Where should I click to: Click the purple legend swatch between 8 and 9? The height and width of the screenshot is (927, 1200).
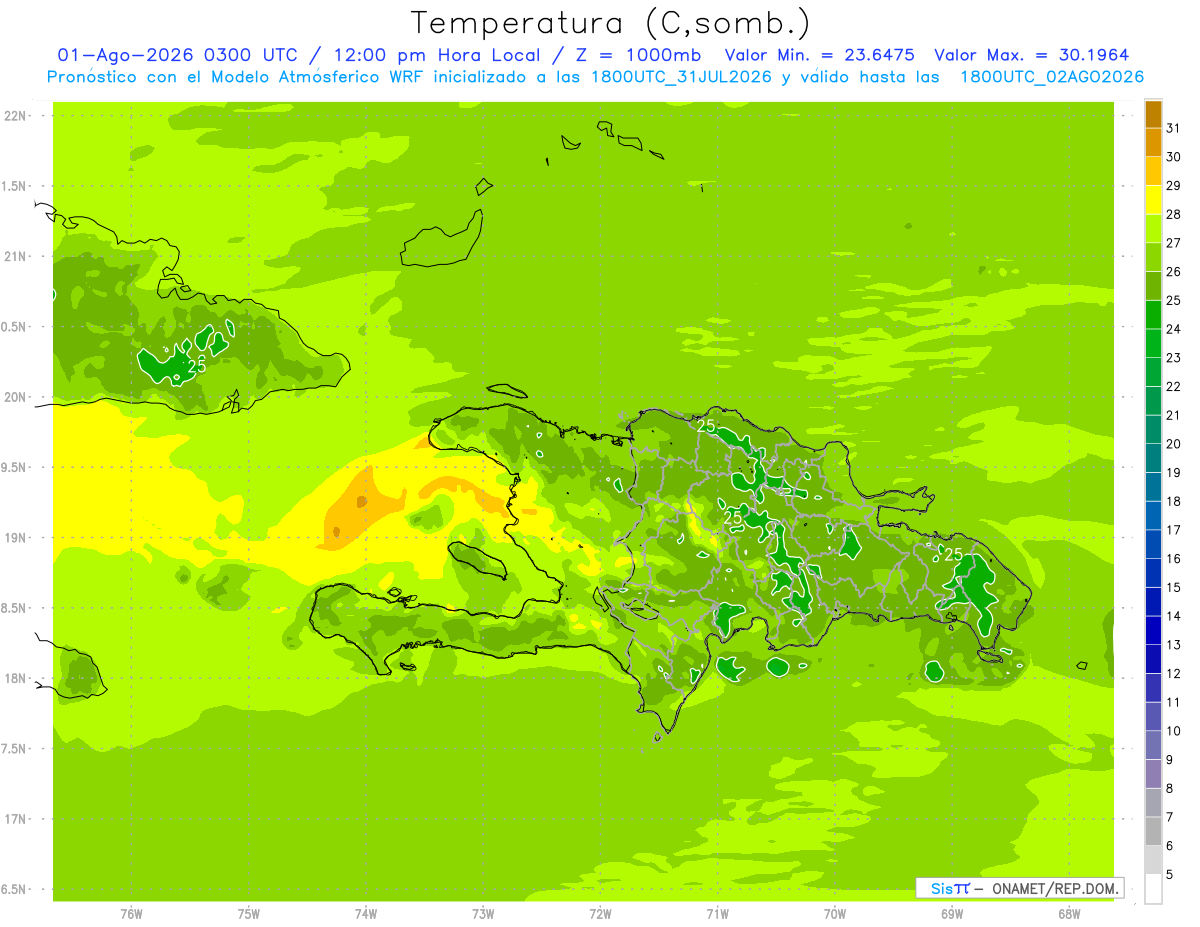pos(1153,774)
